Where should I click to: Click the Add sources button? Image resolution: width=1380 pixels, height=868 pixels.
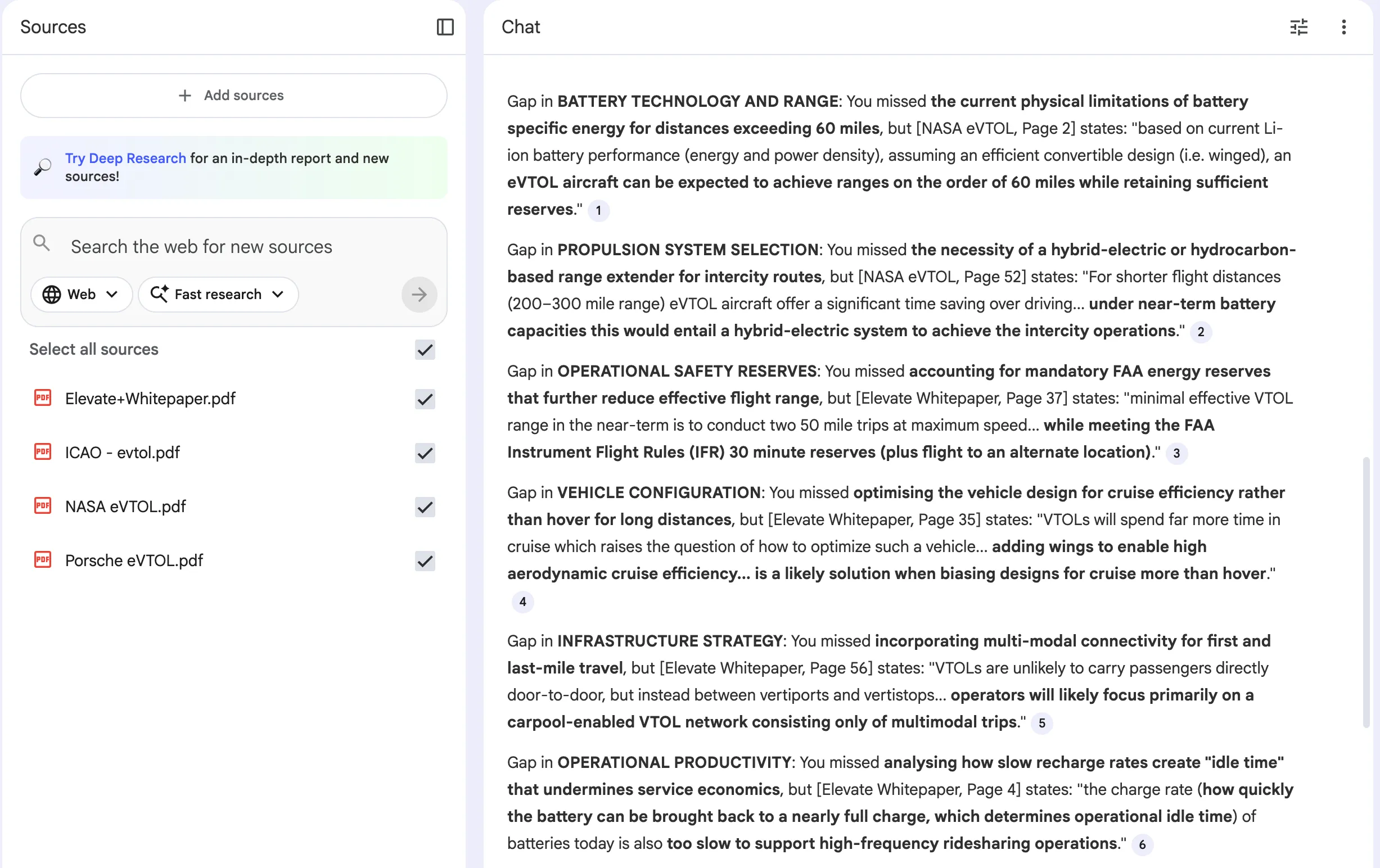(233, 95)
